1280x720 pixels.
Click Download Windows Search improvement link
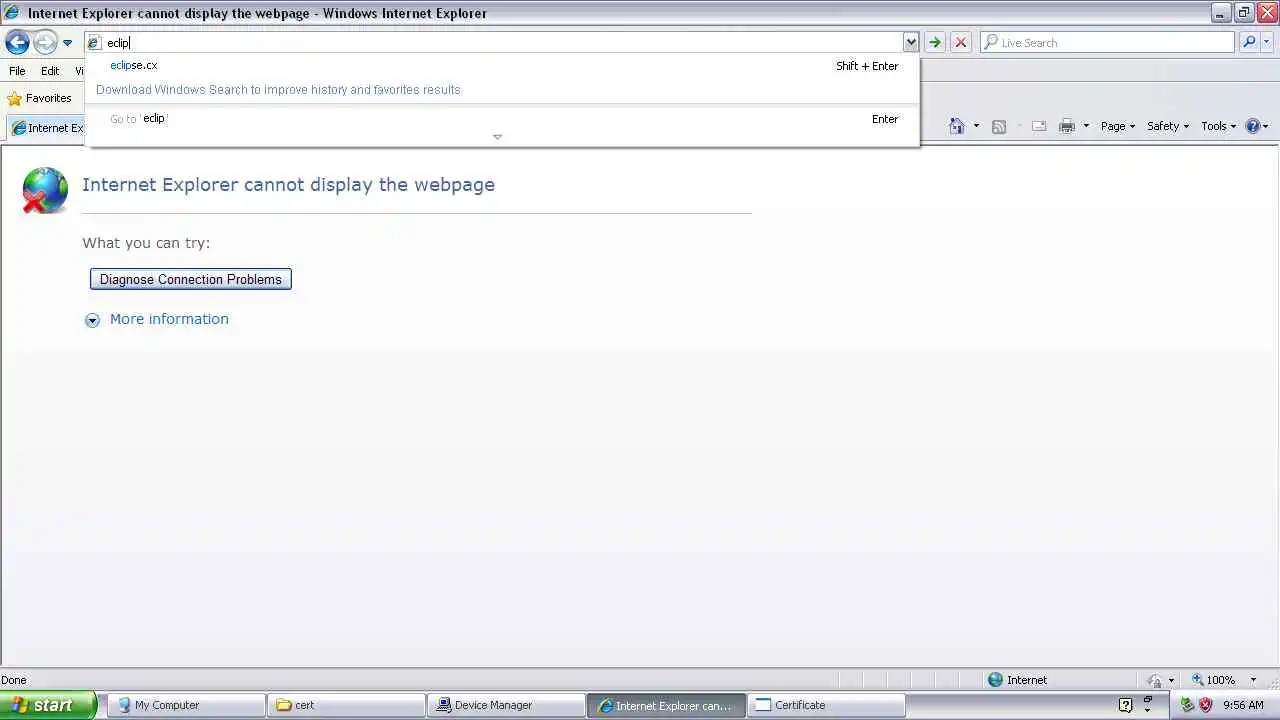(x=278, y=89)
